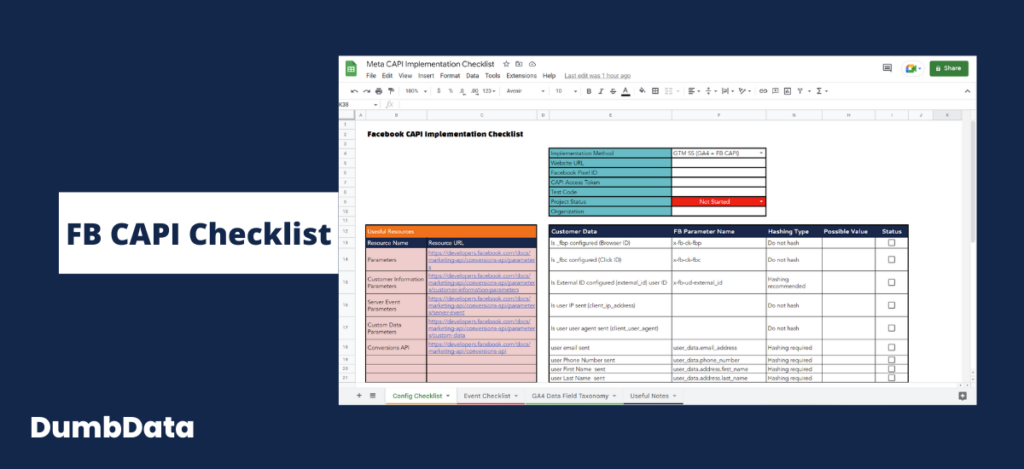The height and width of the screenshot is (469, 1024).
Task: Open the Conversions API resource URL link
Action: (x=479, y=348)
